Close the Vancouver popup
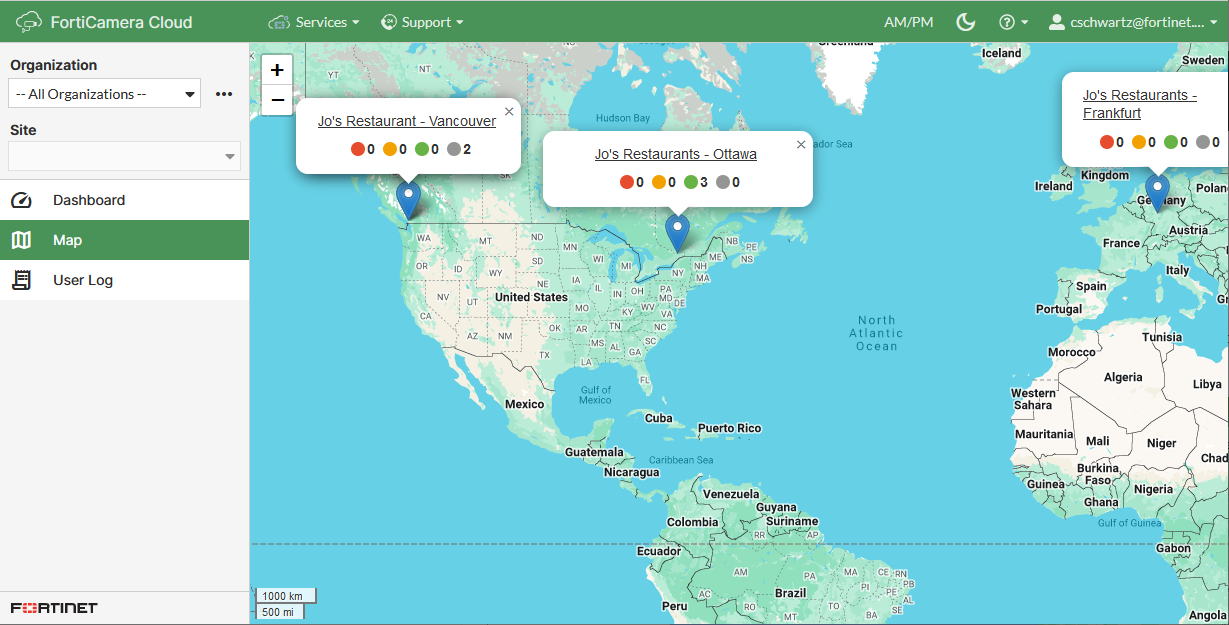Image resolution: width=1229 pixels, height=625 pixels. [x=509, y=112]
